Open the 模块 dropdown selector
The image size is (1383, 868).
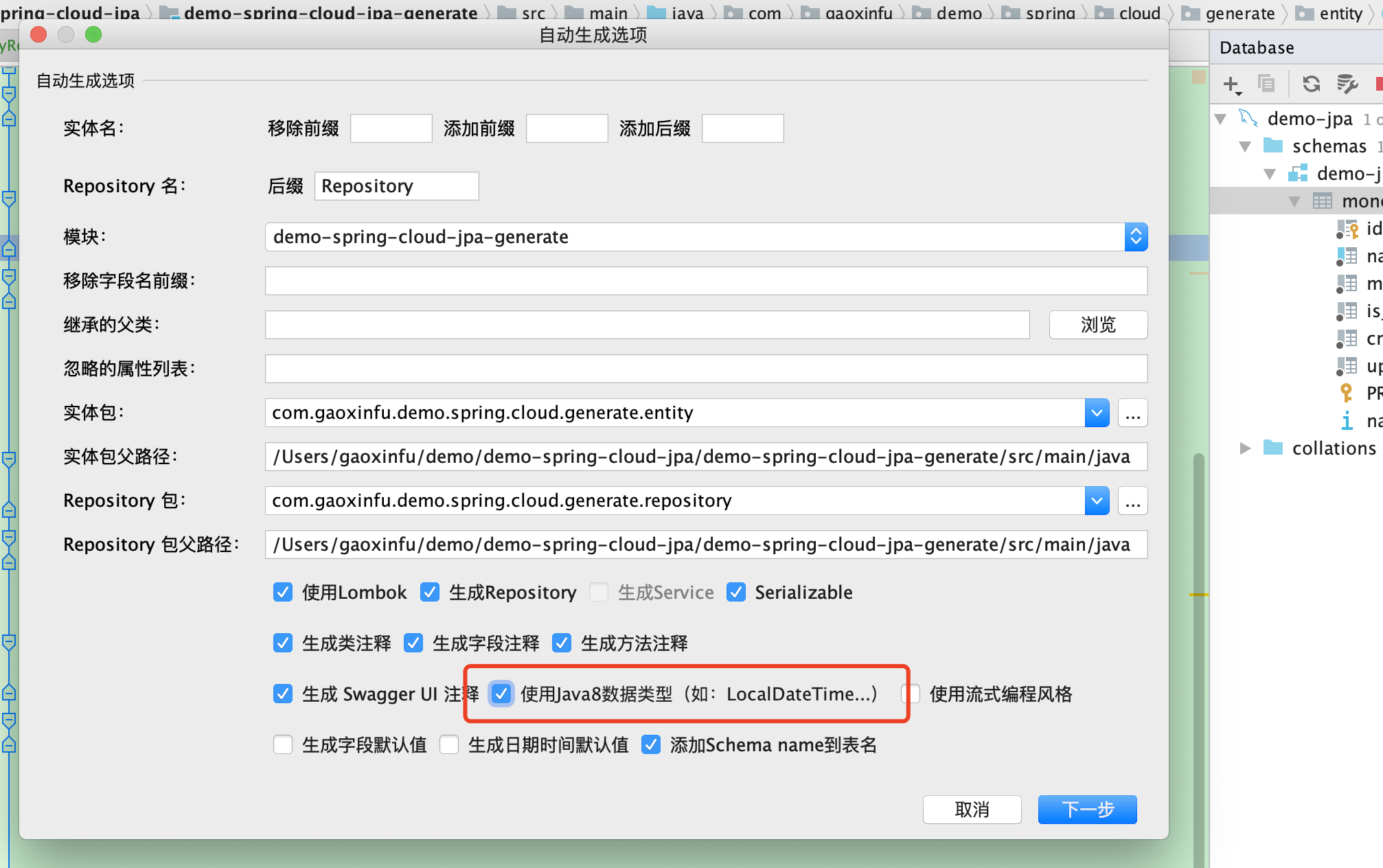pyautogui.click(x=1136, y=236)
